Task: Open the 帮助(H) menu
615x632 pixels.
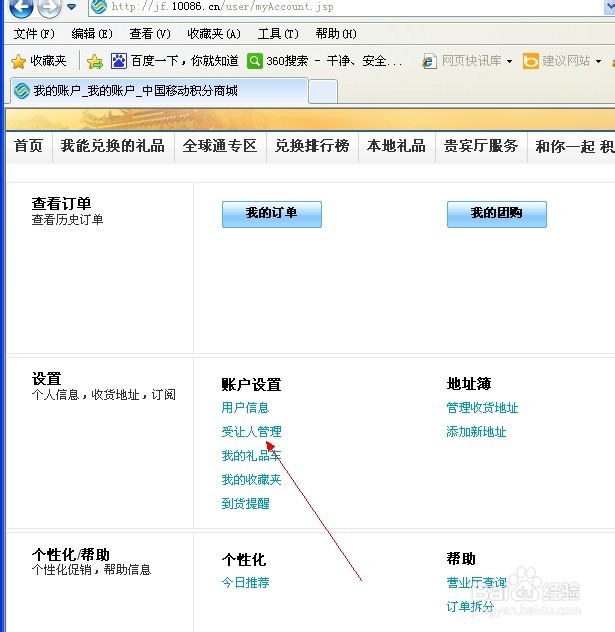Action: [x=336, y=34]
